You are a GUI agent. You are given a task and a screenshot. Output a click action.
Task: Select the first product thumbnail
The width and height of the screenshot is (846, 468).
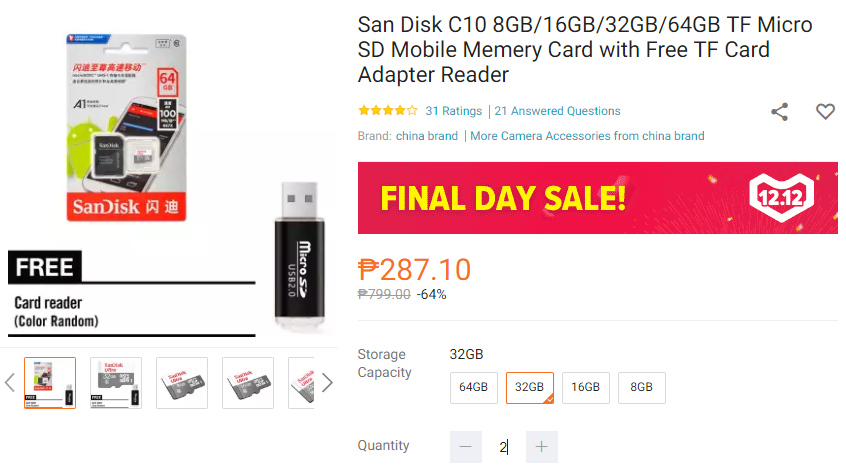[x=50, y=383]
